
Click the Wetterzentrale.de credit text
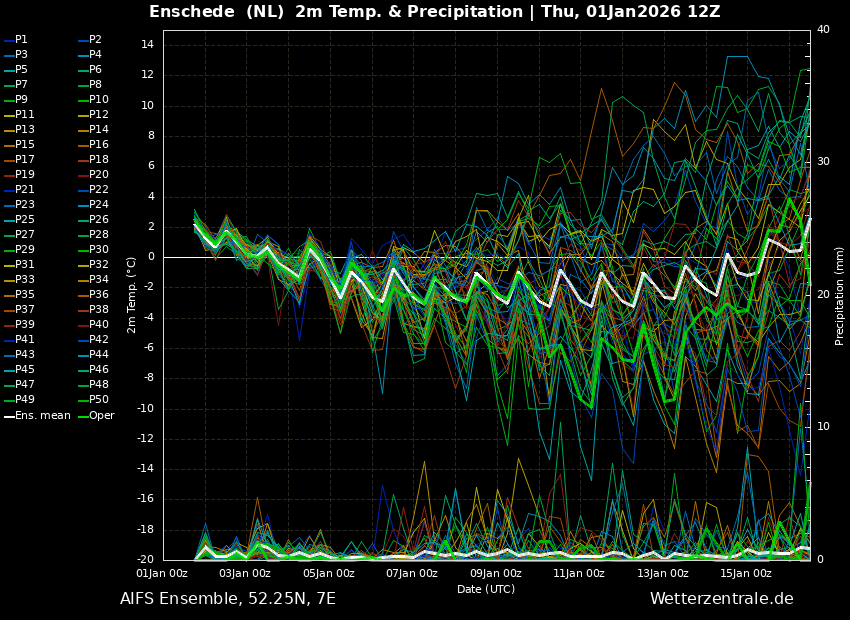pos(722,599)
